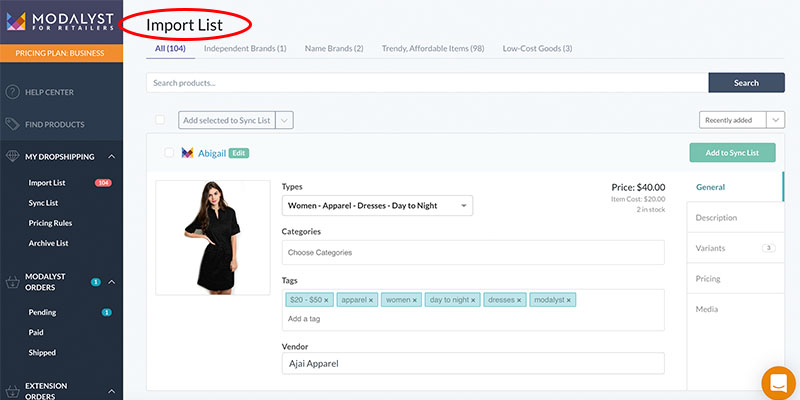Click the My Dropshipping diamond icon
Viewport: 800px width, 400px height.
(x=12, y=157)
